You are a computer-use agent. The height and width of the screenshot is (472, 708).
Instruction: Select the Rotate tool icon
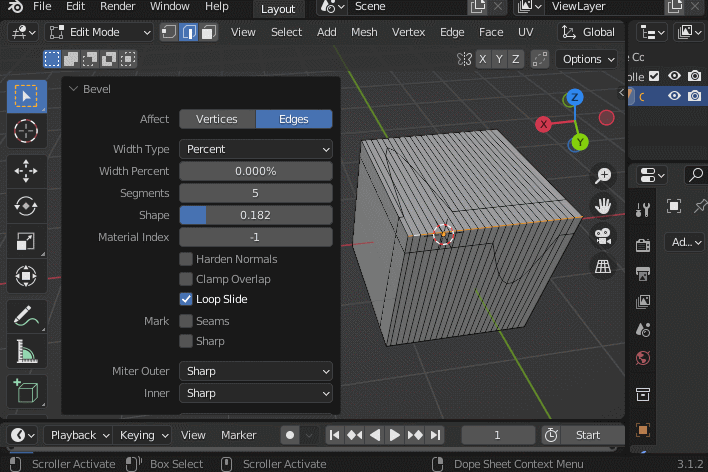tap(26, 206)
